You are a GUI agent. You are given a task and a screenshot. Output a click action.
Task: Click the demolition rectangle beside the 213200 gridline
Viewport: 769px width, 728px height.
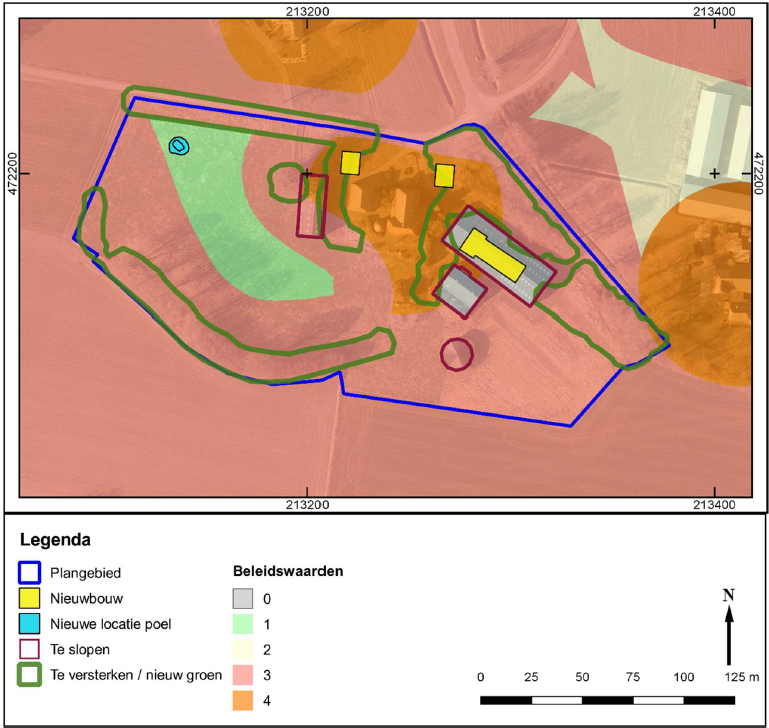click(312, 206)
